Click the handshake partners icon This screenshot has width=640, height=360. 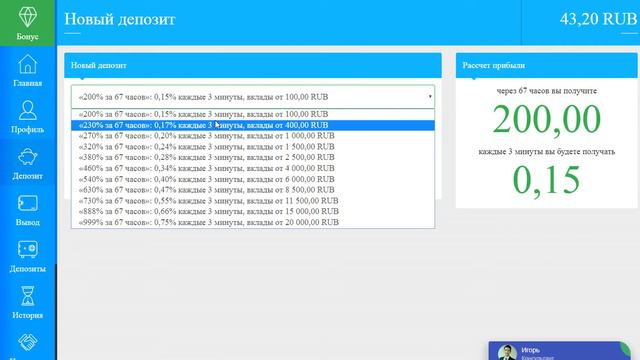click(x=27, y=342)
